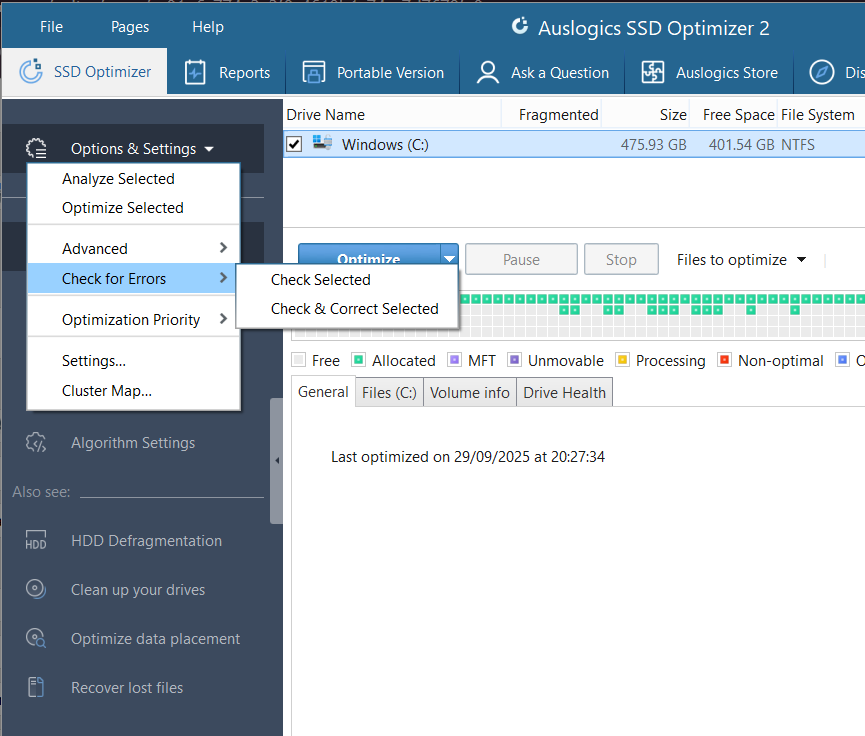Choose Check & Correct Selected
Screen dimensions: 865x736
pyautogui.click(x=354, y=309)
